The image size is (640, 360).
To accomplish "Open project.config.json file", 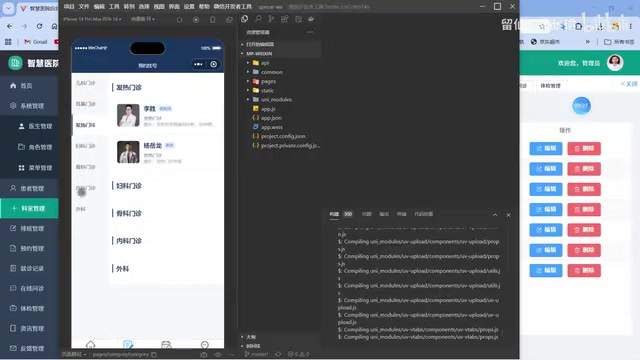I will [283, 136].
